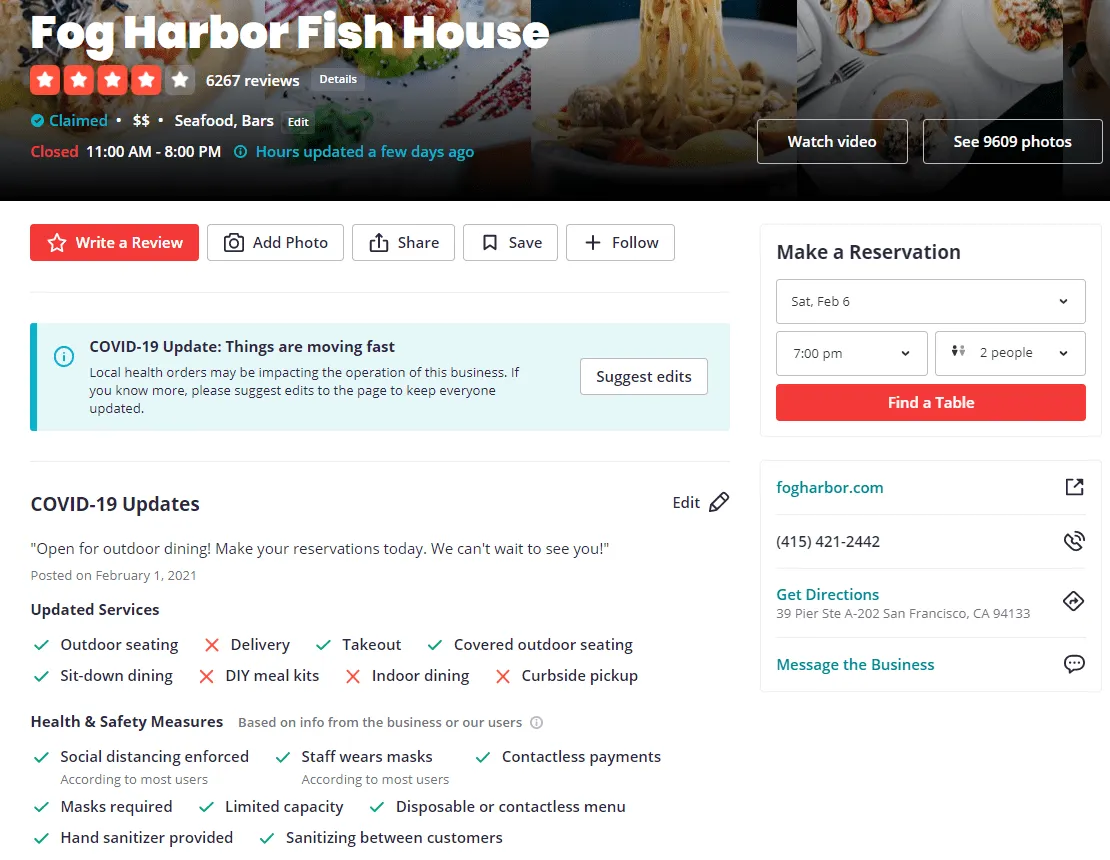Share this business page
1110x860 pixels.
404,243
